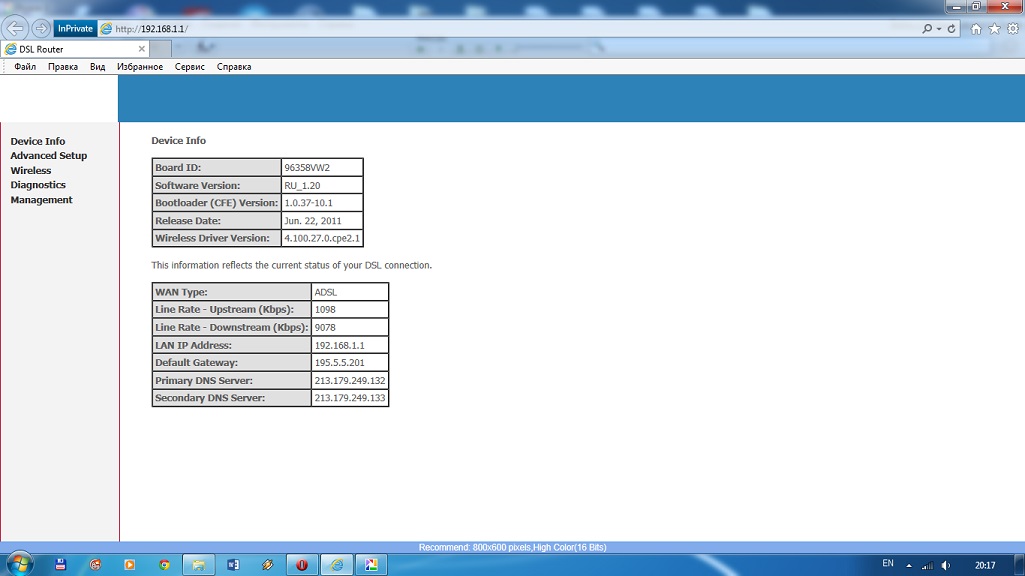
Task: Click the upstream line rate 1098
Action: click(x=325, y=310)
